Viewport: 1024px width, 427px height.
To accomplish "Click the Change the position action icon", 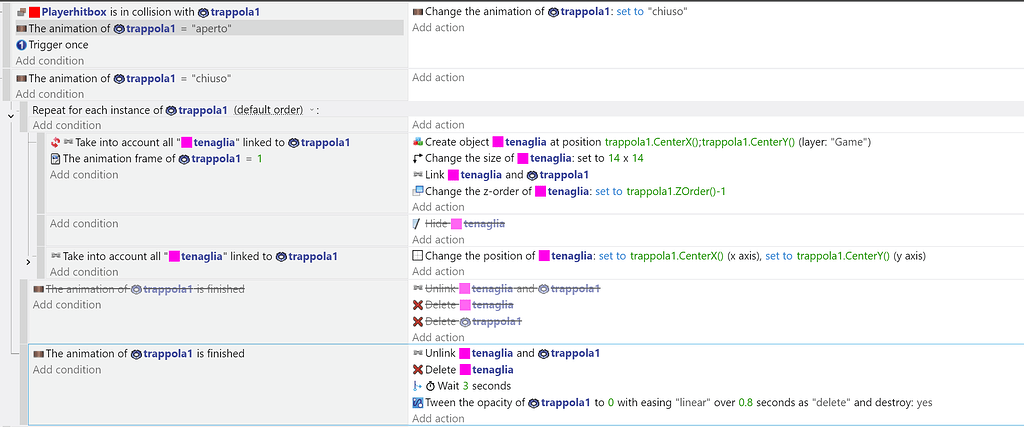I will [418, 257].
